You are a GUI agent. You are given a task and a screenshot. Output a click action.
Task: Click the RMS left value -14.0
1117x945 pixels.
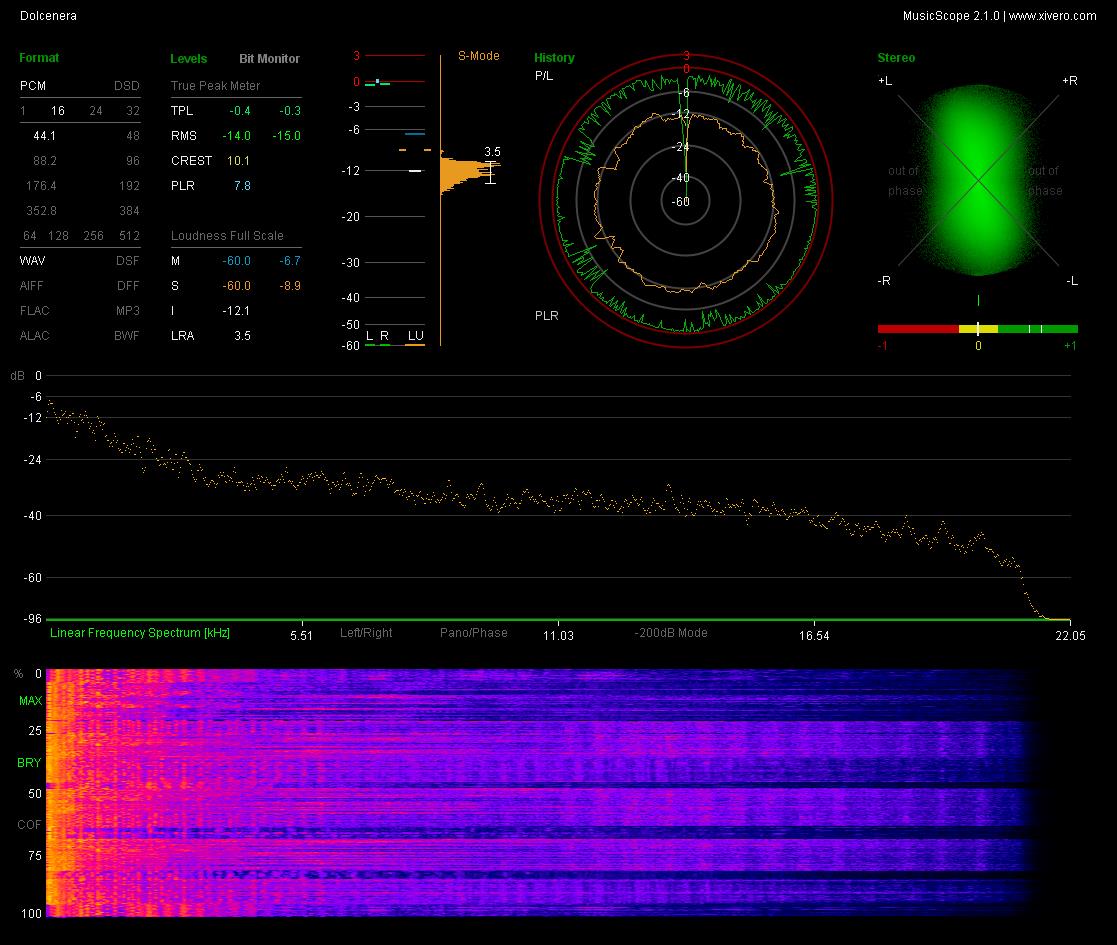pyautogui.click(x=237, y=135)
